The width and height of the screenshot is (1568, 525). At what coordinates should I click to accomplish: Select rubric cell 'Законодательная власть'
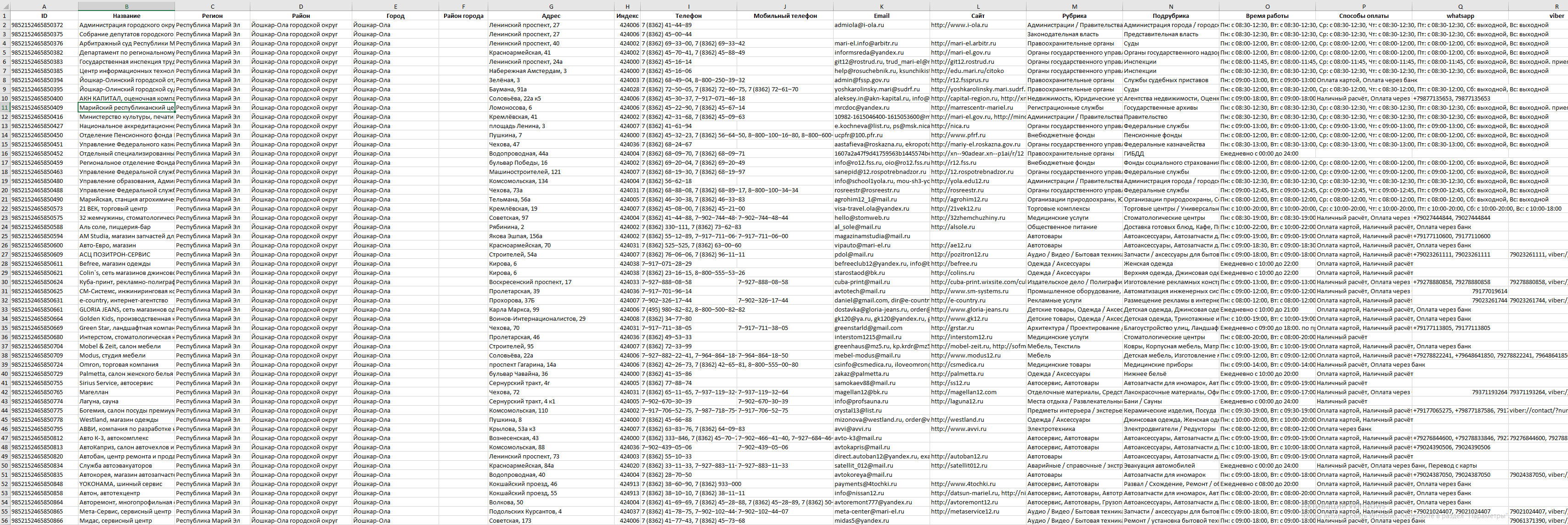click(x=1074, y=34)
